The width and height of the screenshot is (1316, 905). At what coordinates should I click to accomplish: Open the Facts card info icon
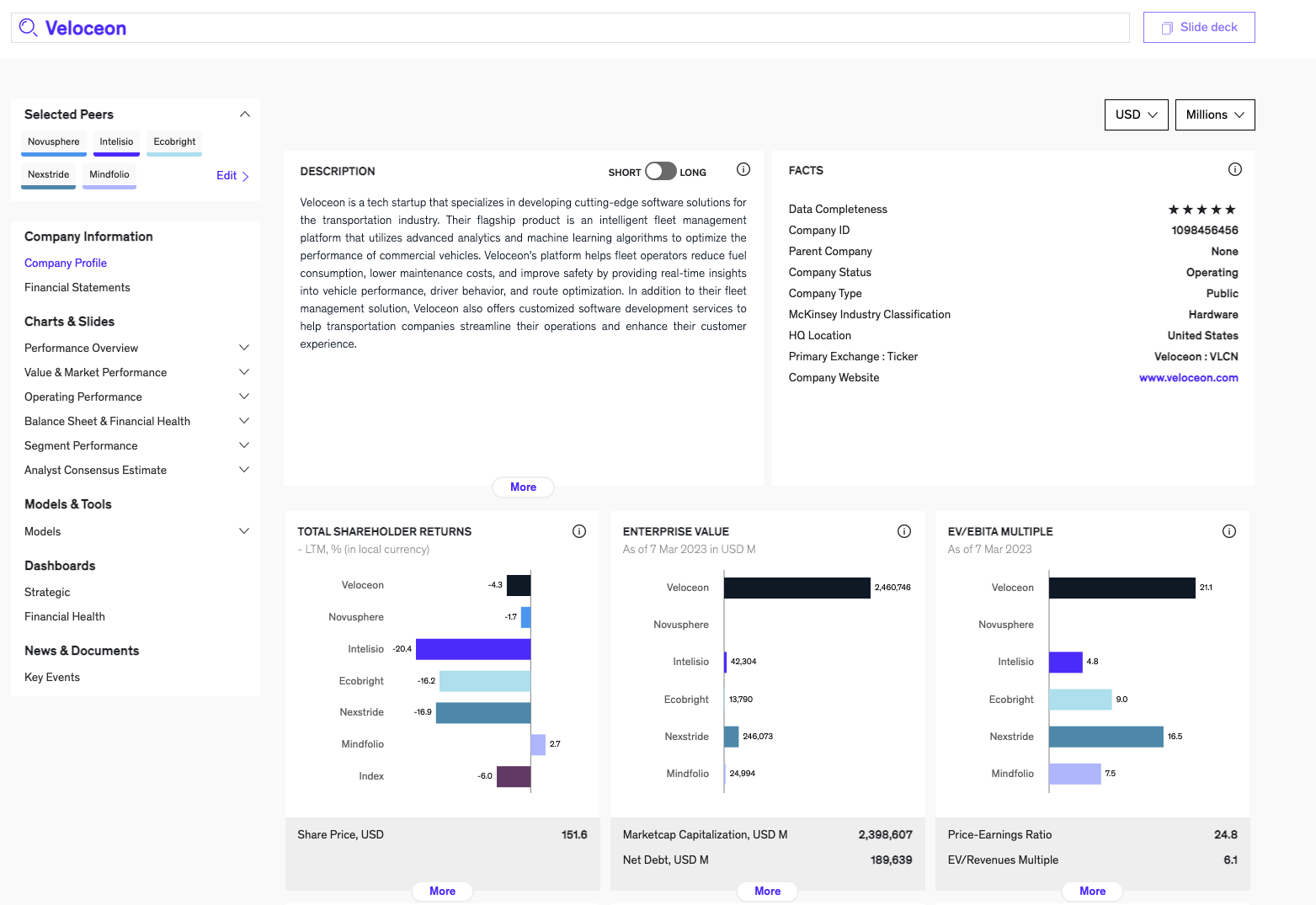pyautogui.click(x=1235, y=169)
